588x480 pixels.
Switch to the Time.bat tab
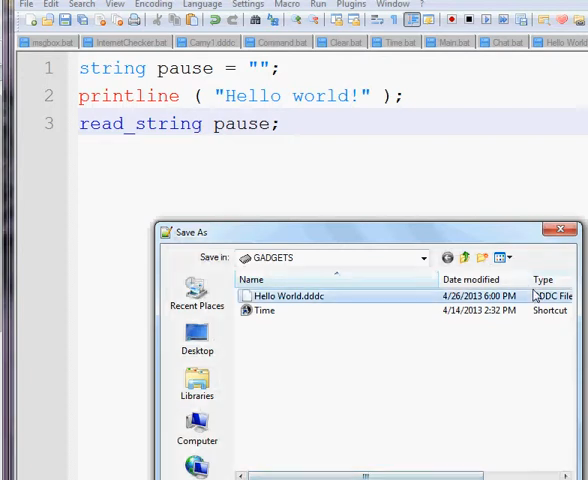395,43
